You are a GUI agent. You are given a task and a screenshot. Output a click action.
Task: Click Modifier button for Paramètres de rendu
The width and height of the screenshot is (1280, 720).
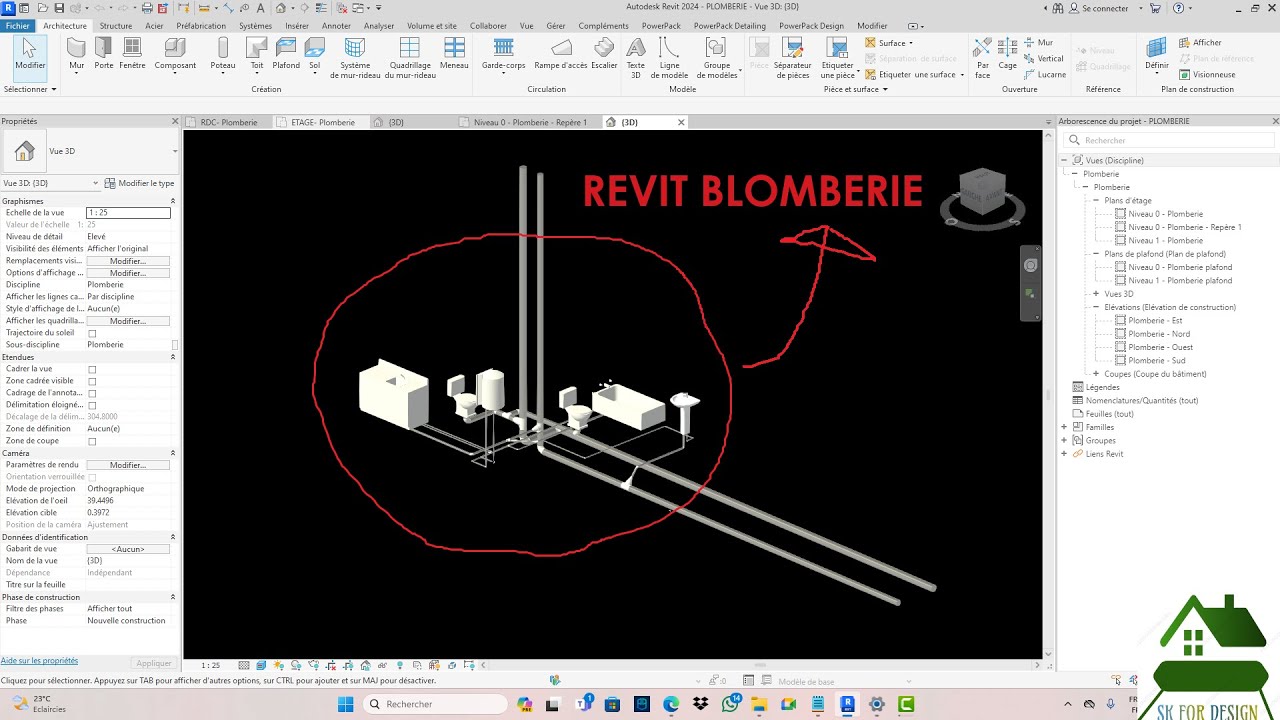click(x=128, y=465)
